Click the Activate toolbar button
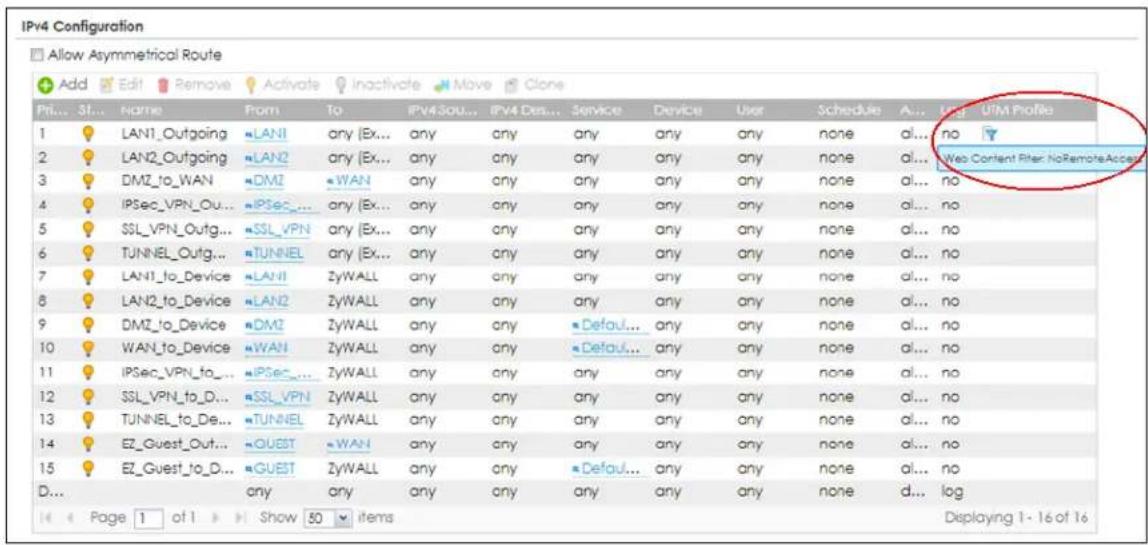The image size is (1148, 545). [x=281, y=85]
